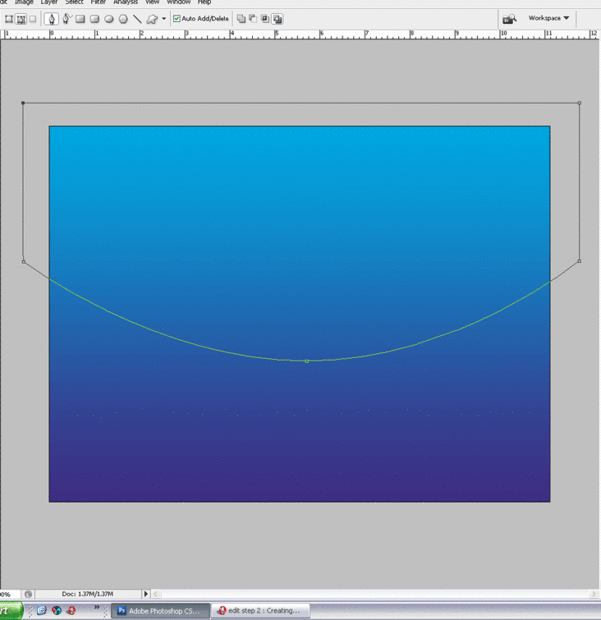Viewport: 601px width, 620px height.
Task: Select the Ellipse shape tool
Action: click(109, 19)
